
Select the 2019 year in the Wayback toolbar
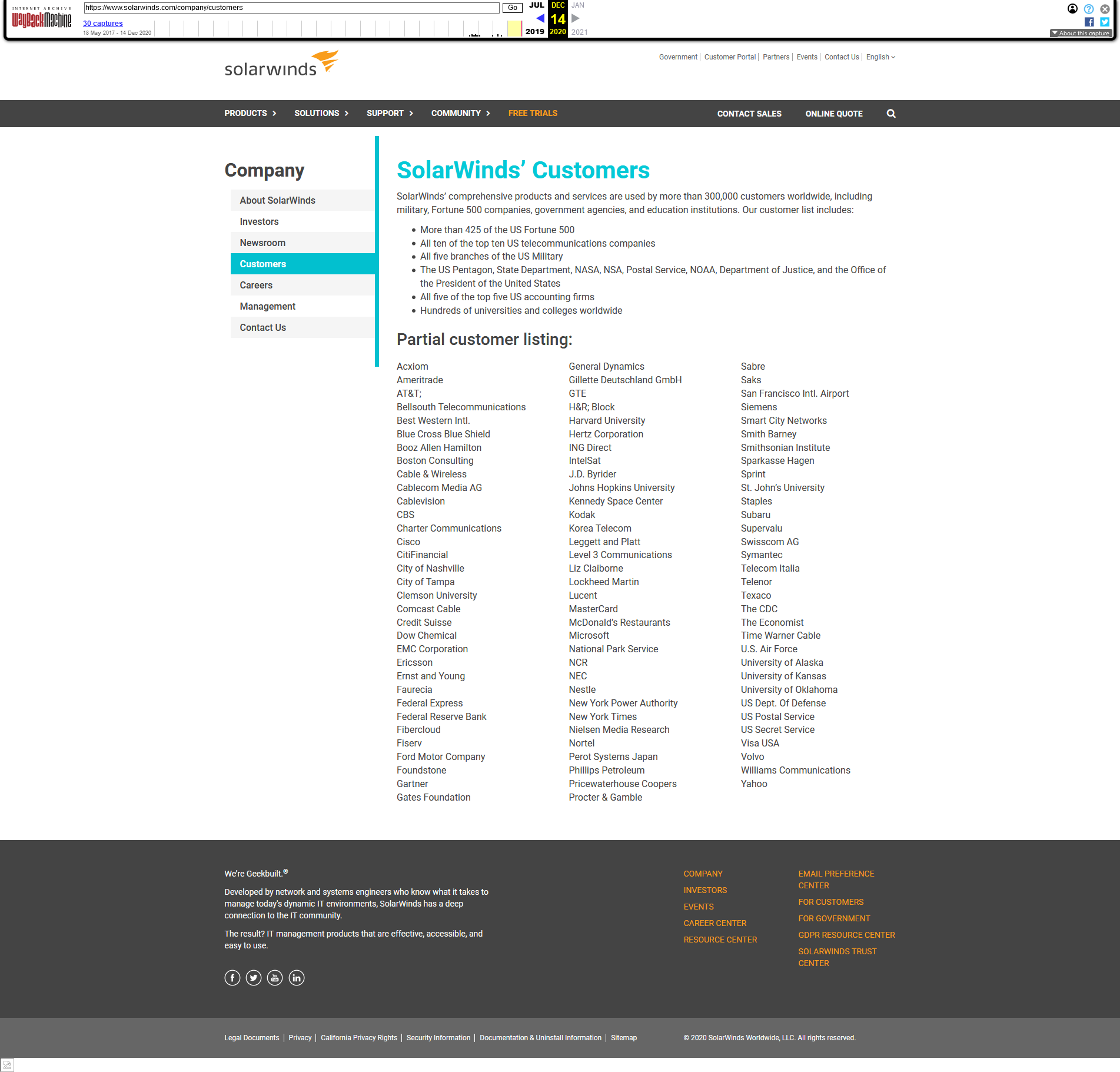534,32
